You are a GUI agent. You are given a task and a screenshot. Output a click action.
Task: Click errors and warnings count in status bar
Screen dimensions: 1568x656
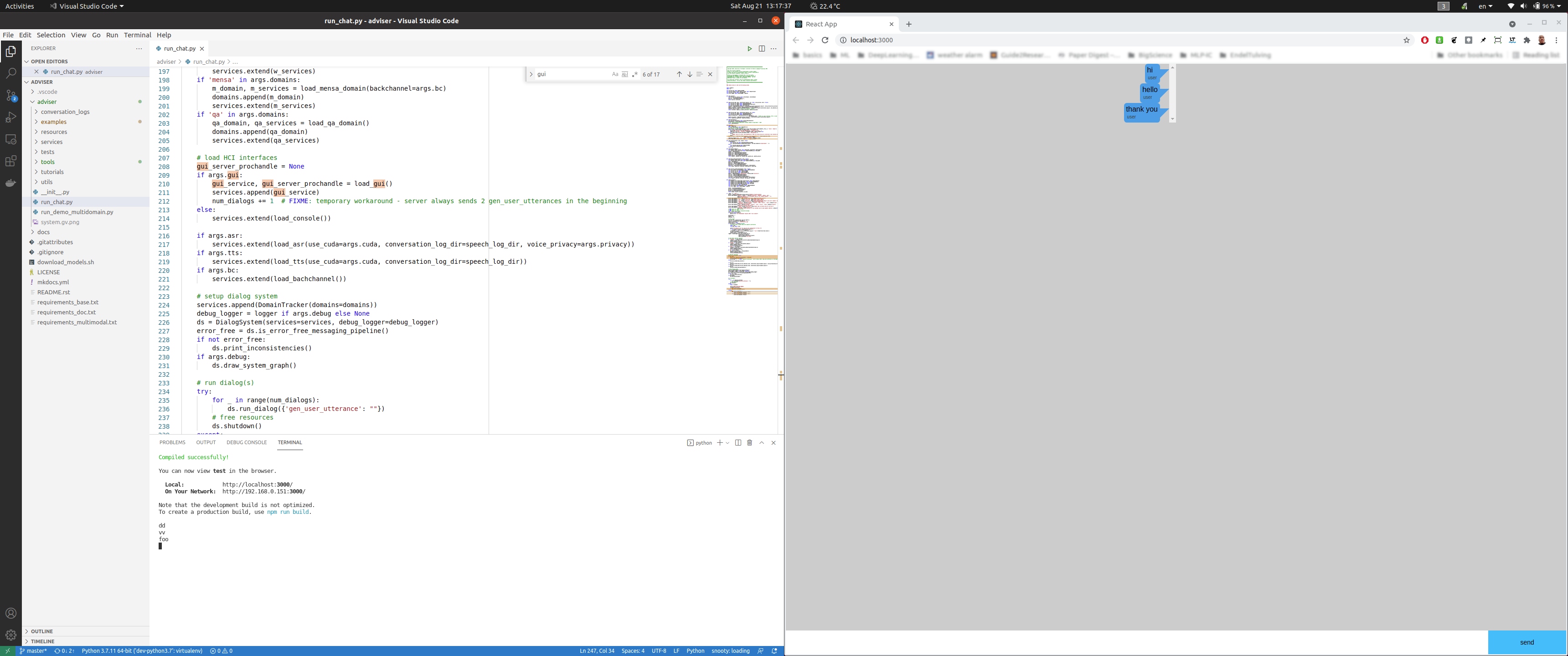222,651
